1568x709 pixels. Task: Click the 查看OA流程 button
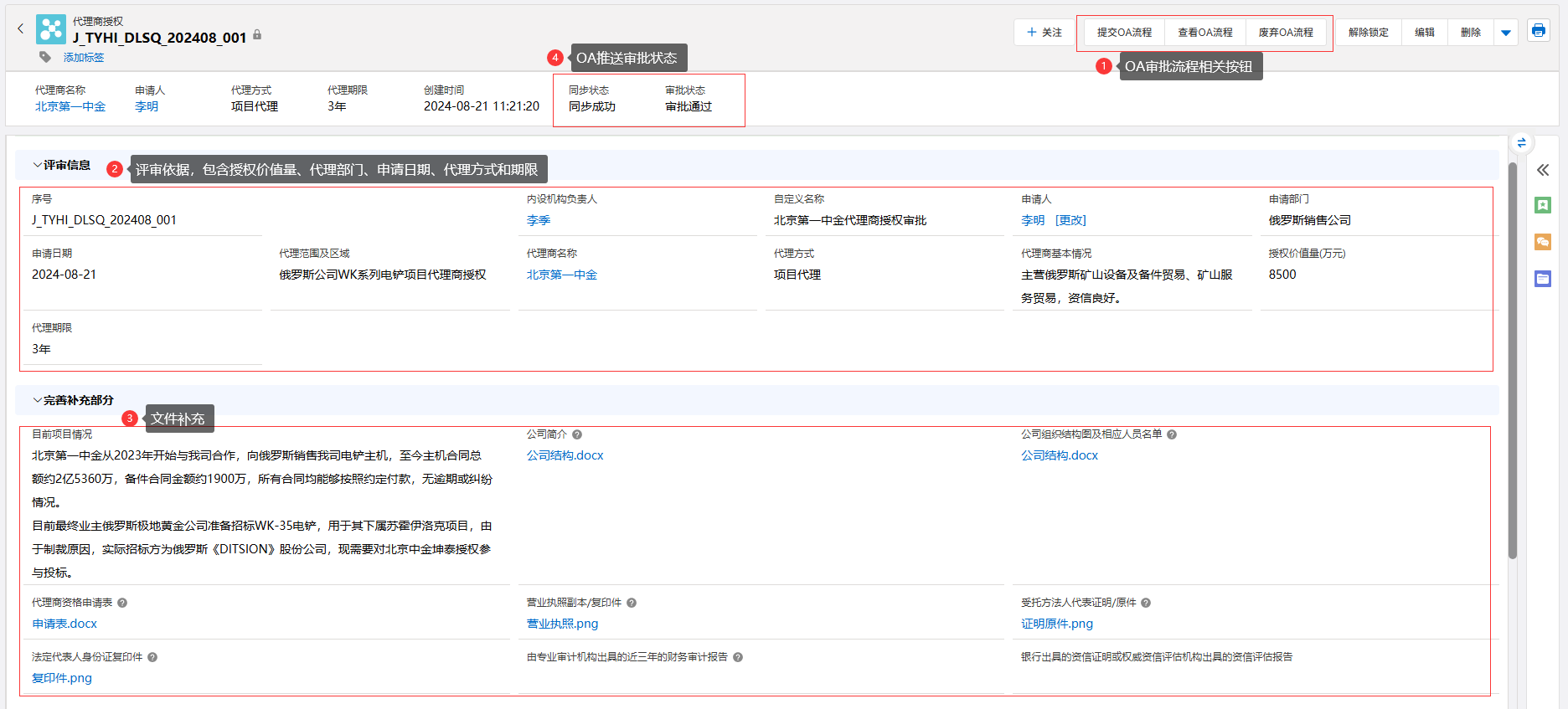coord(1204,33)
